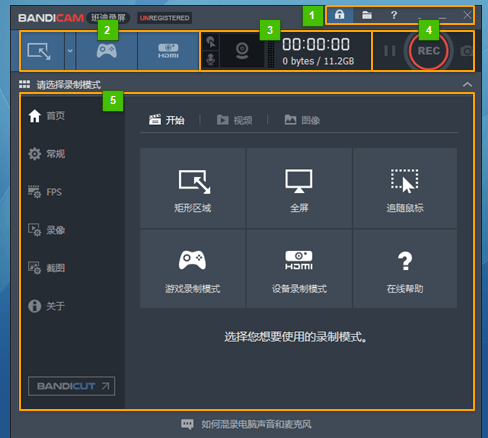Choose the 游戏录制模式 game recording tile
The width and height of the screenshot is (488, 438).
click(192, 269)
